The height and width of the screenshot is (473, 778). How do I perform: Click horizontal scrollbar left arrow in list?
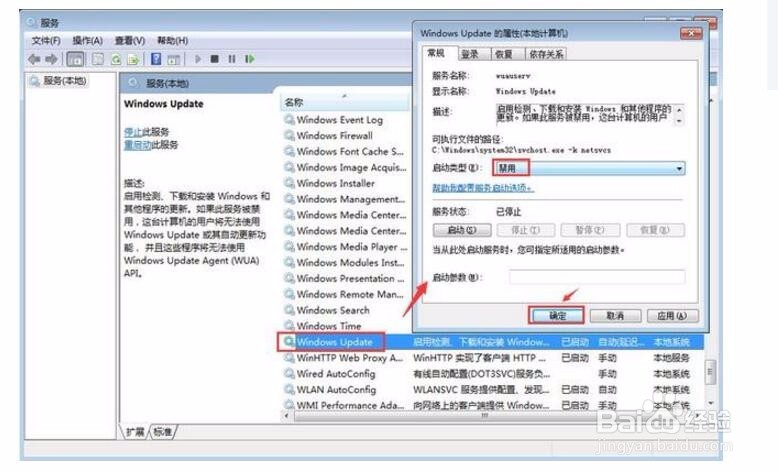coord(287,416)
